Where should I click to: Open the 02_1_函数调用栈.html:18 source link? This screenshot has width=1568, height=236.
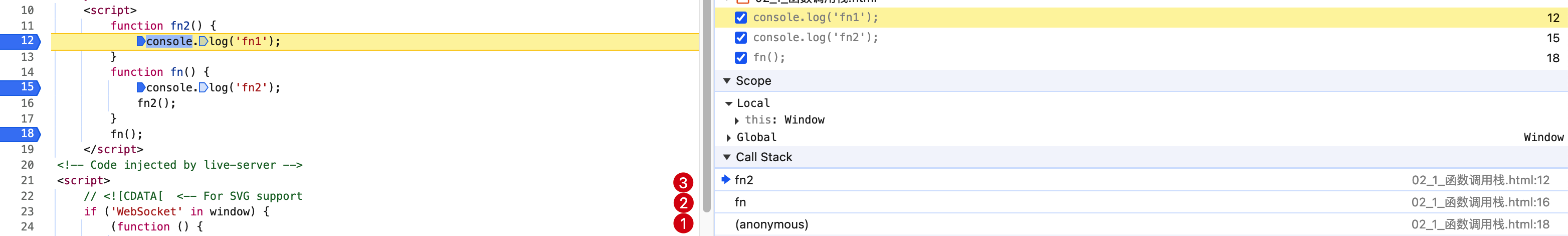pos(1480,224)
